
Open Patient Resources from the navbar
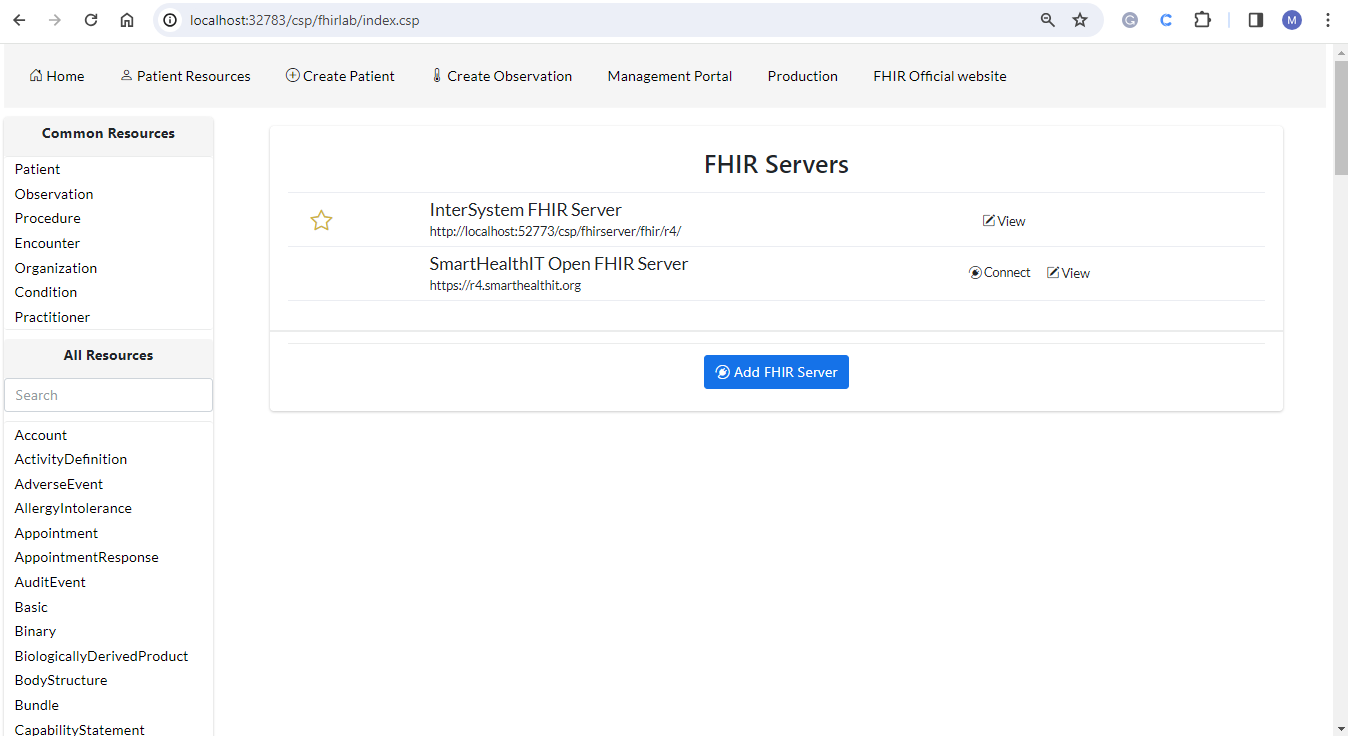(x=185, y=76)
